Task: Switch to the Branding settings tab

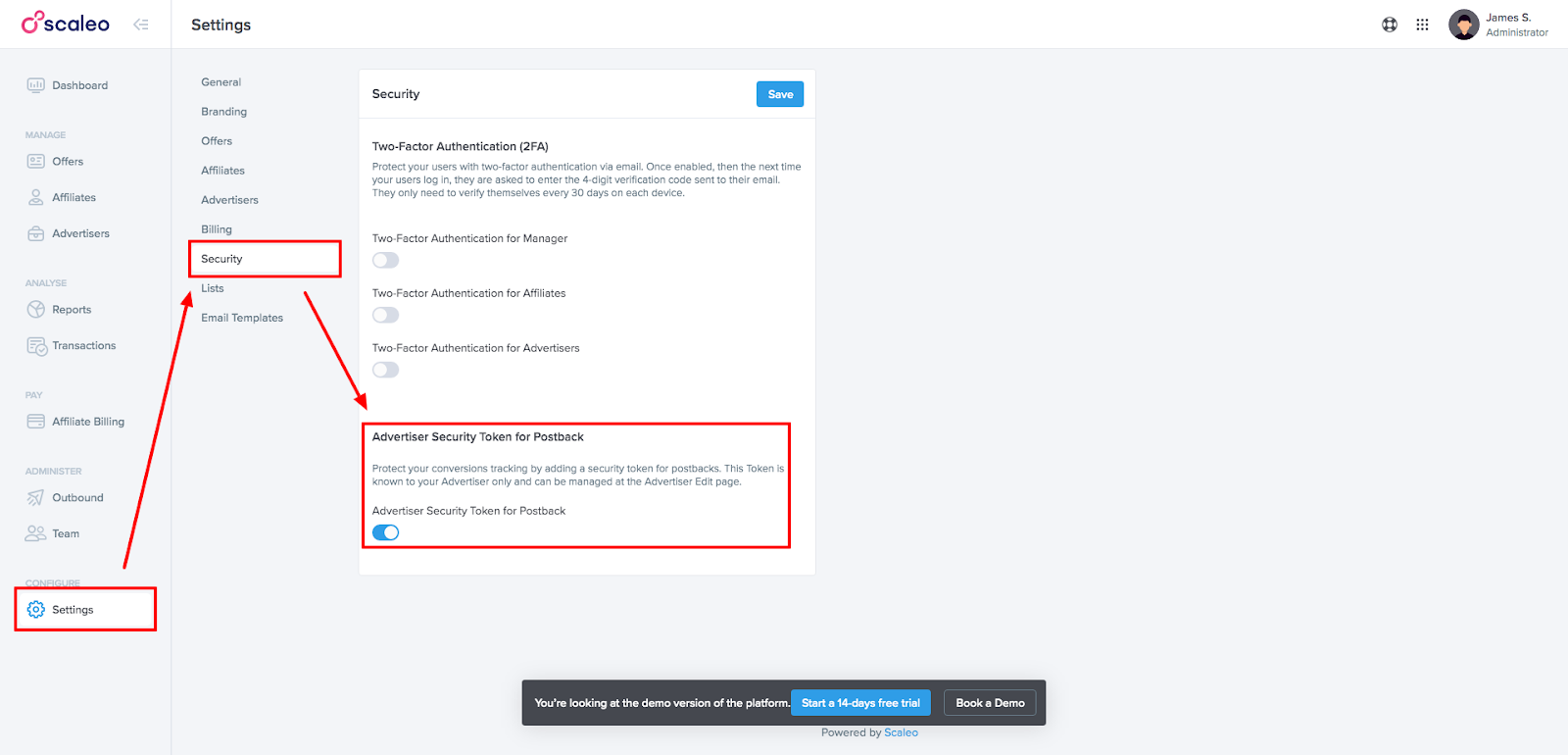Action: 223,112
